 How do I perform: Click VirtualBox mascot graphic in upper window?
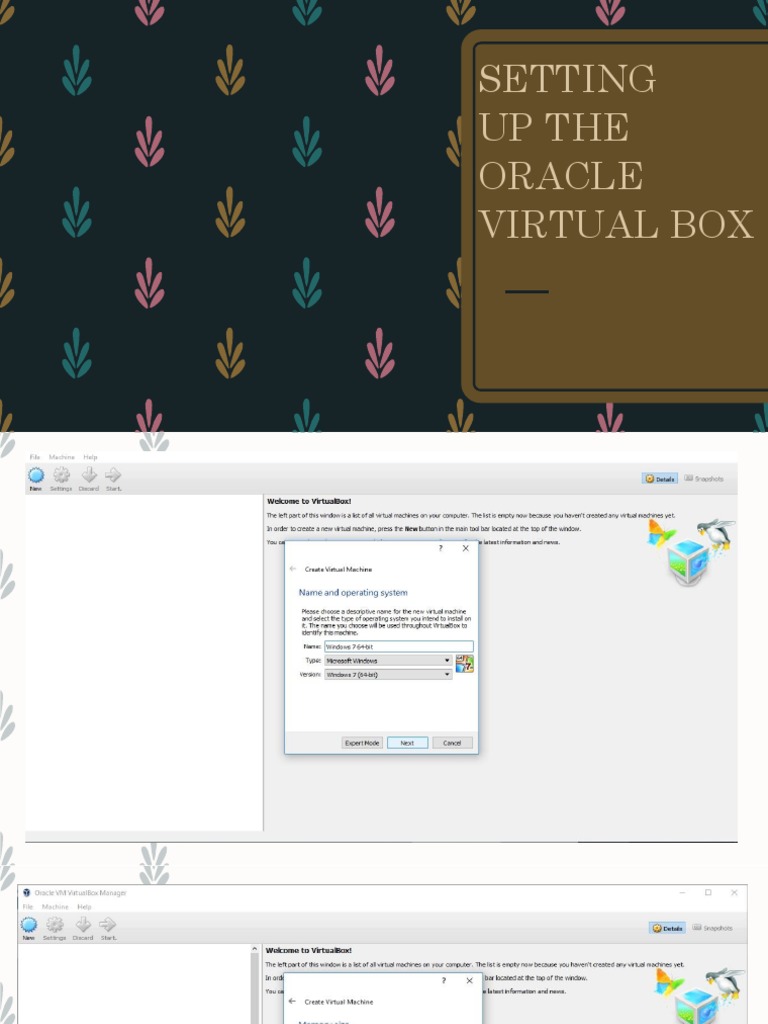pyautogui.click(x=692, y=551)
